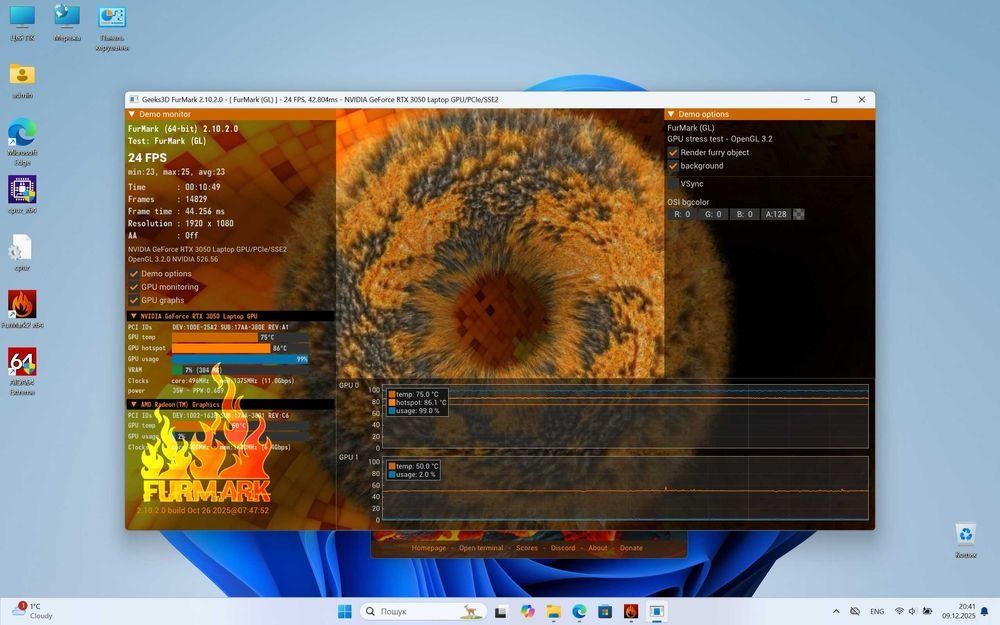Open the crossed-out cloud tray icon
This screenshot has width=1000, height=625.
(x=855, y=611)
